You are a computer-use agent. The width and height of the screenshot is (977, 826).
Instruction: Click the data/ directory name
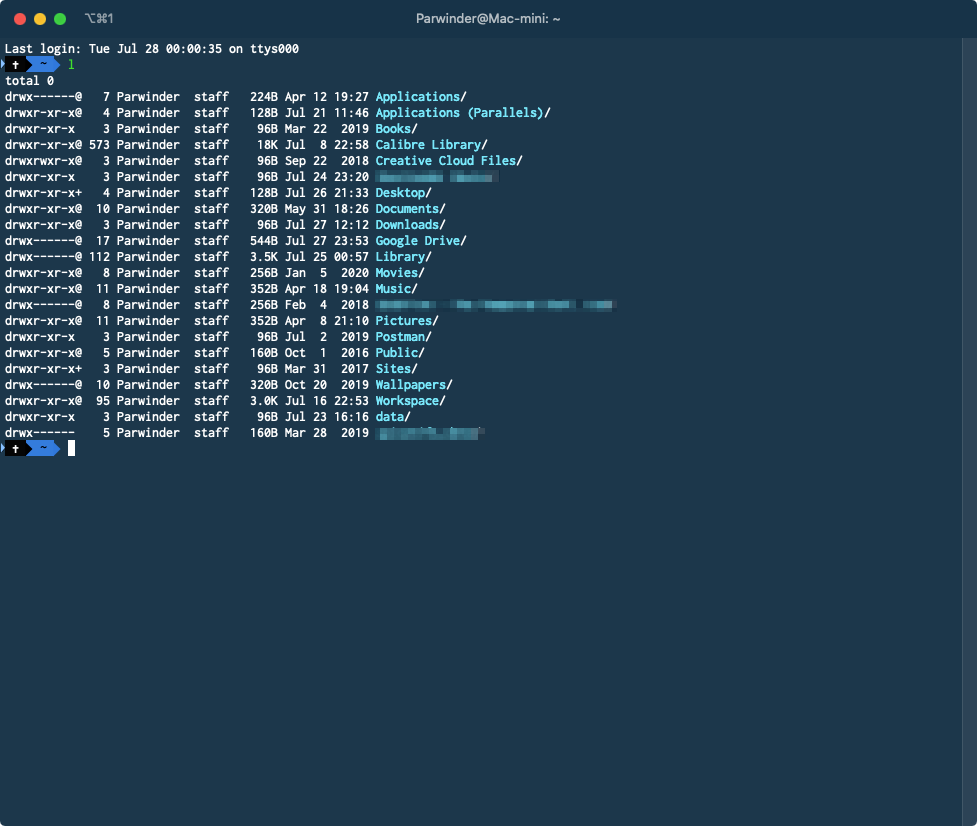click(393, 417)
